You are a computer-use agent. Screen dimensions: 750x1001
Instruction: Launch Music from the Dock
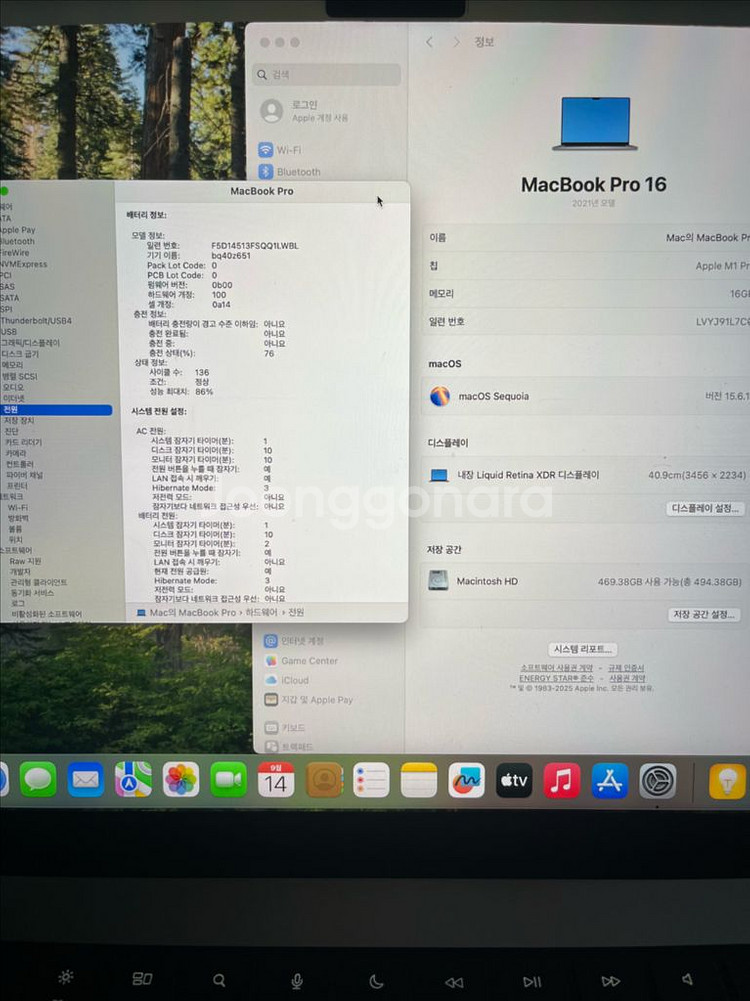[562, 780]
